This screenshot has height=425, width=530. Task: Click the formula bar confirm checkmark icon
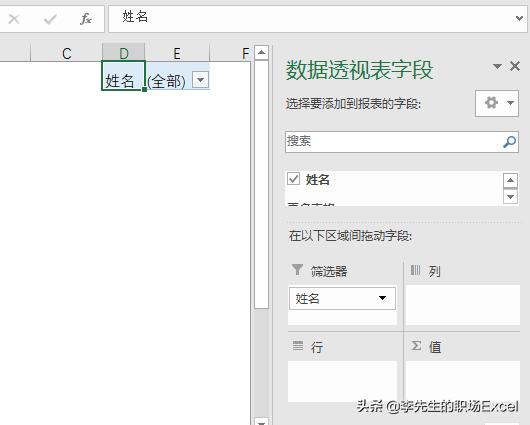[50, 19]
